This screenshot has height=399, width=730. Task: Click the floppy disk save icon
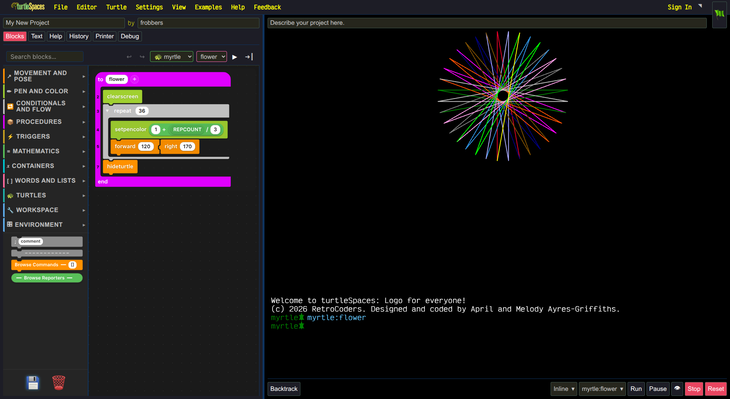[x=33, y=383]
